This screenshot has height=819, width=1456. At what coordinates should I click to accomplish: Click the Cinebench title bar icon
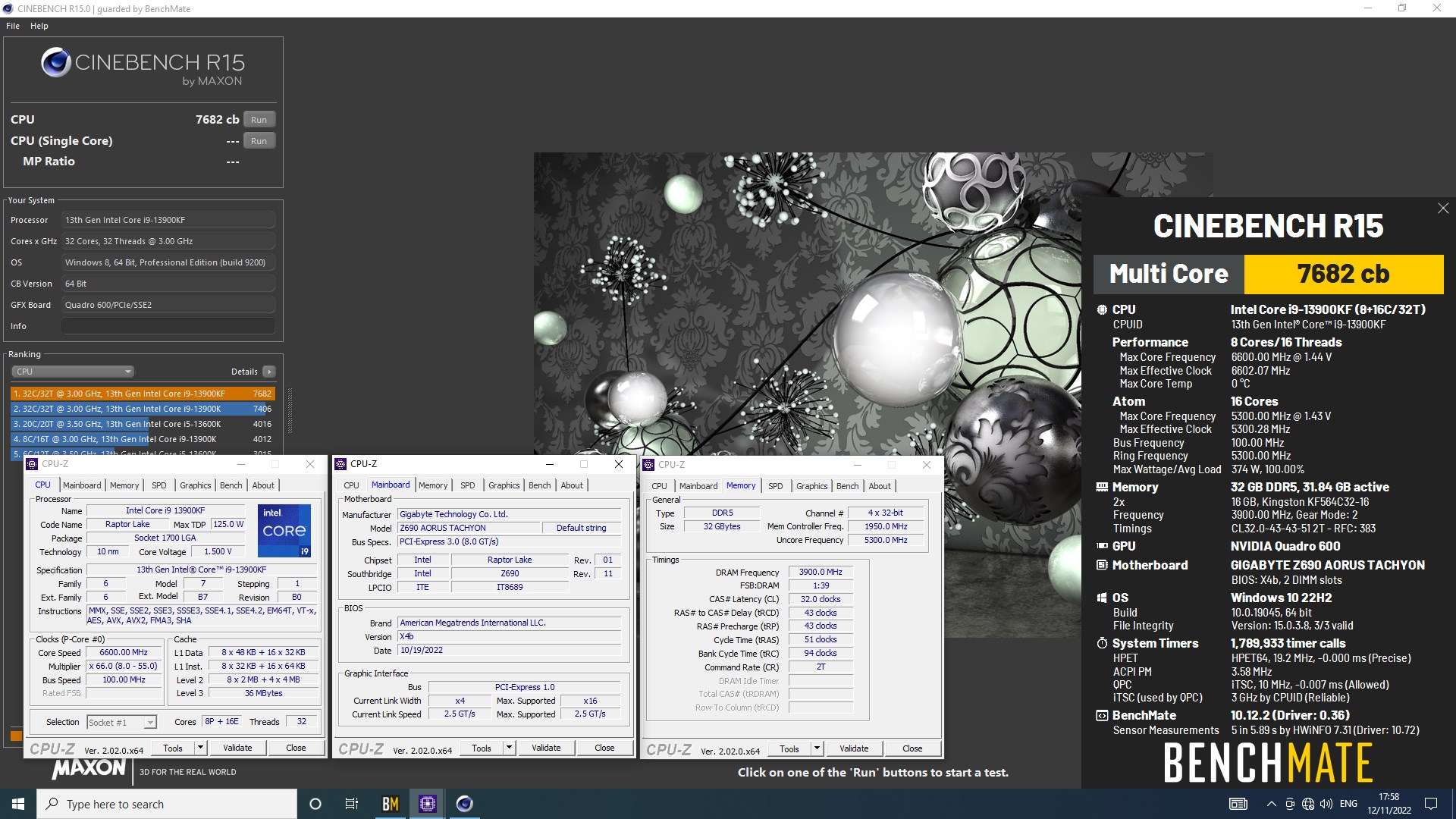[8, 9]
